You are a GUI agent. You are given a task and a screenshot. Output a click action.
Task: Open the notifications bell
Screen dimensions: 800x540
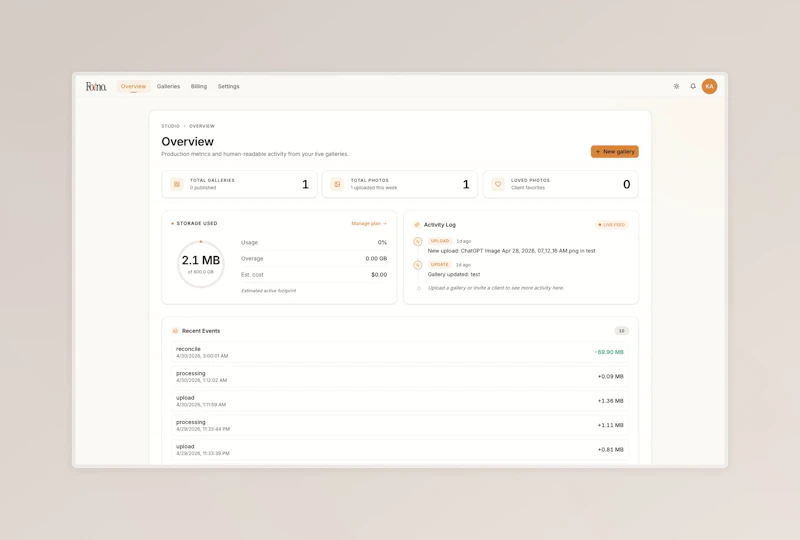tap(693, 86)
